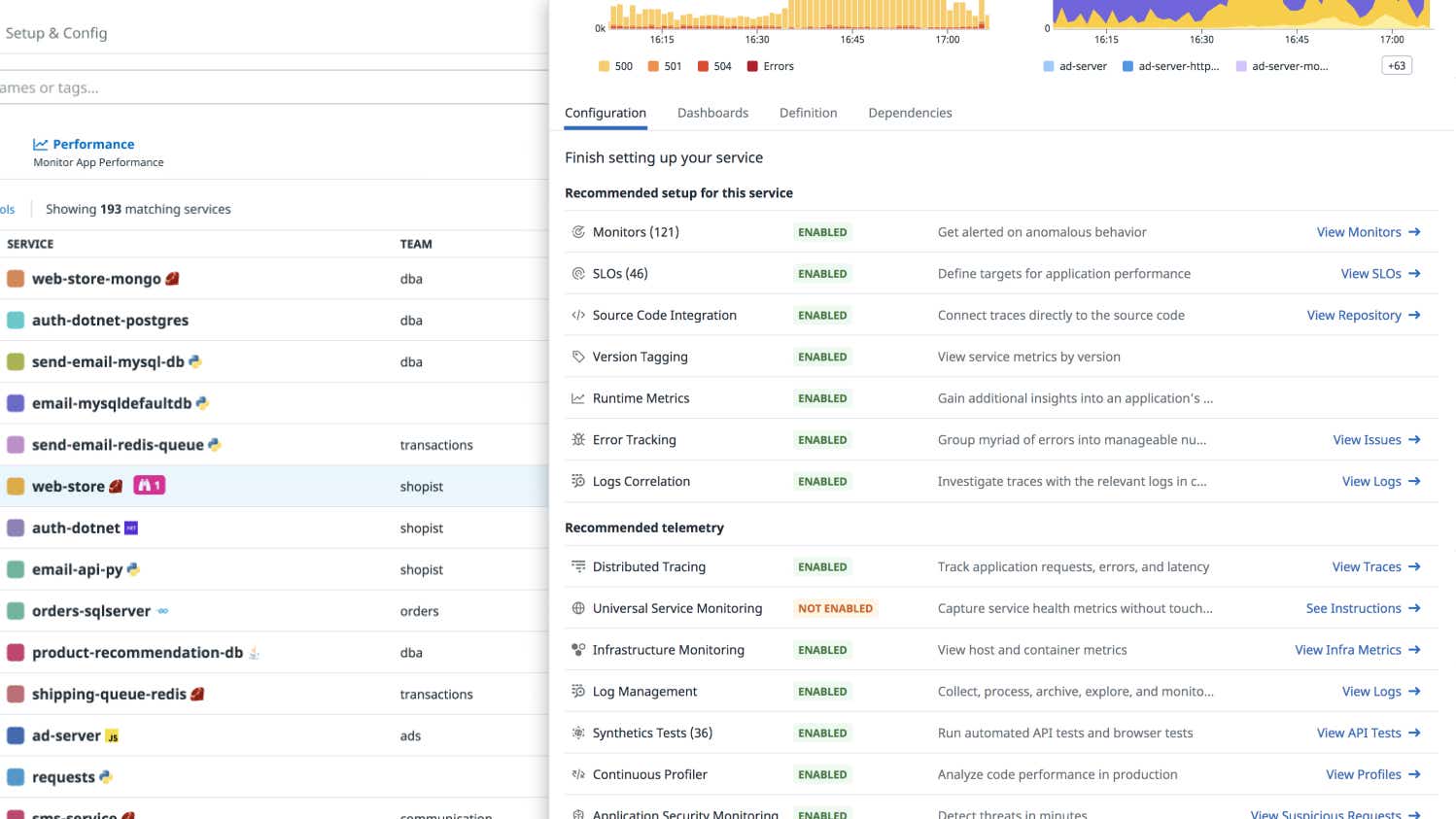This screenshot has width=1456, height=819.
Task: Toggle the 500 legend series
Action: pos(615,67)
